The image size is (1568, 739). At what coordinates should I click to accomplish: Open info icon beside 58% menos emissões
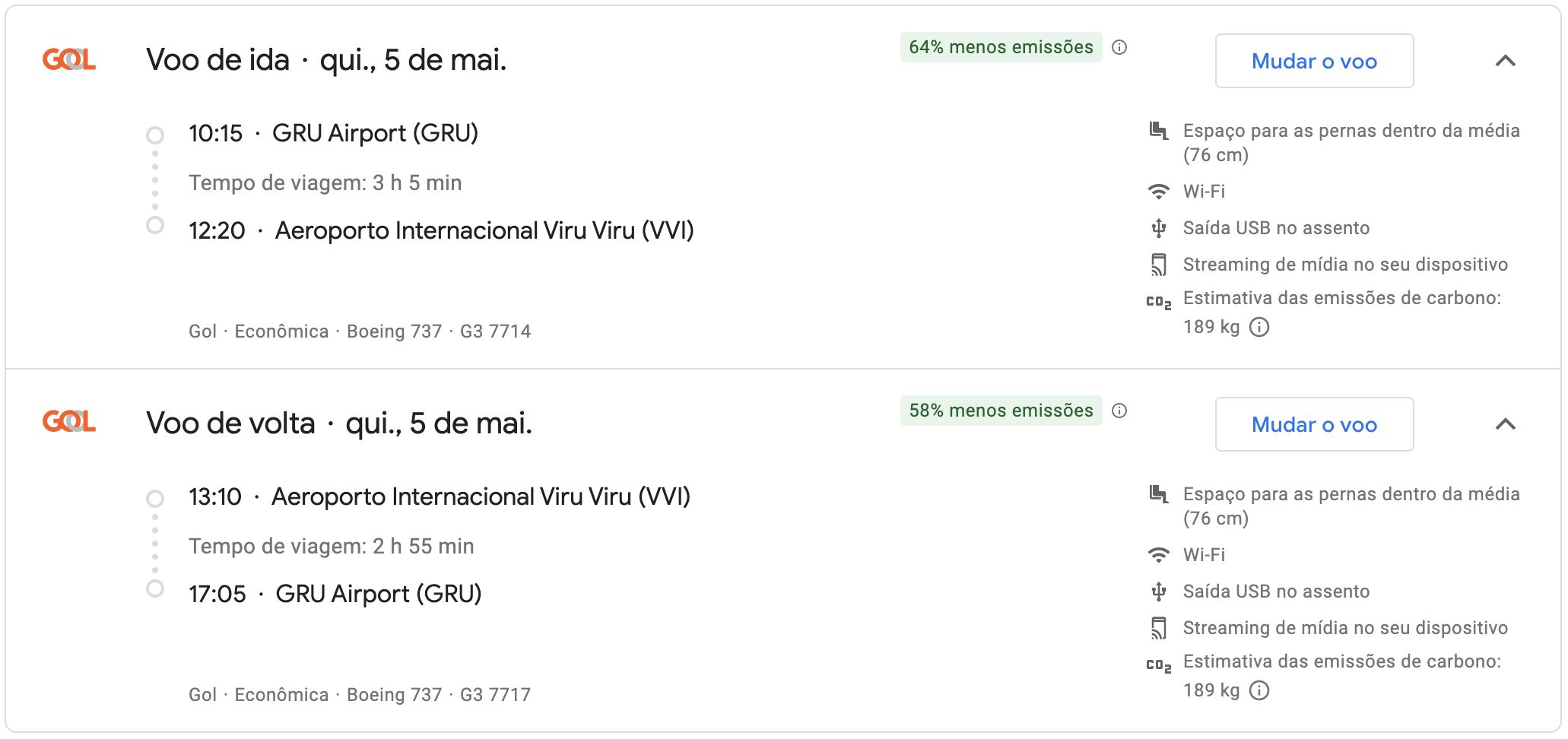tap(1119, 411)
